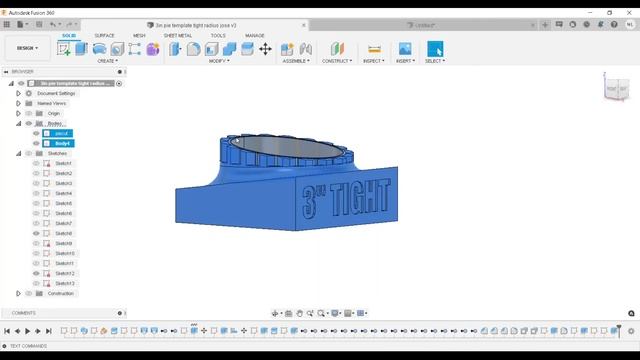Screen dimensions: 640x360
Task: Expand the Named Views node
Action: tap(18, 103)
